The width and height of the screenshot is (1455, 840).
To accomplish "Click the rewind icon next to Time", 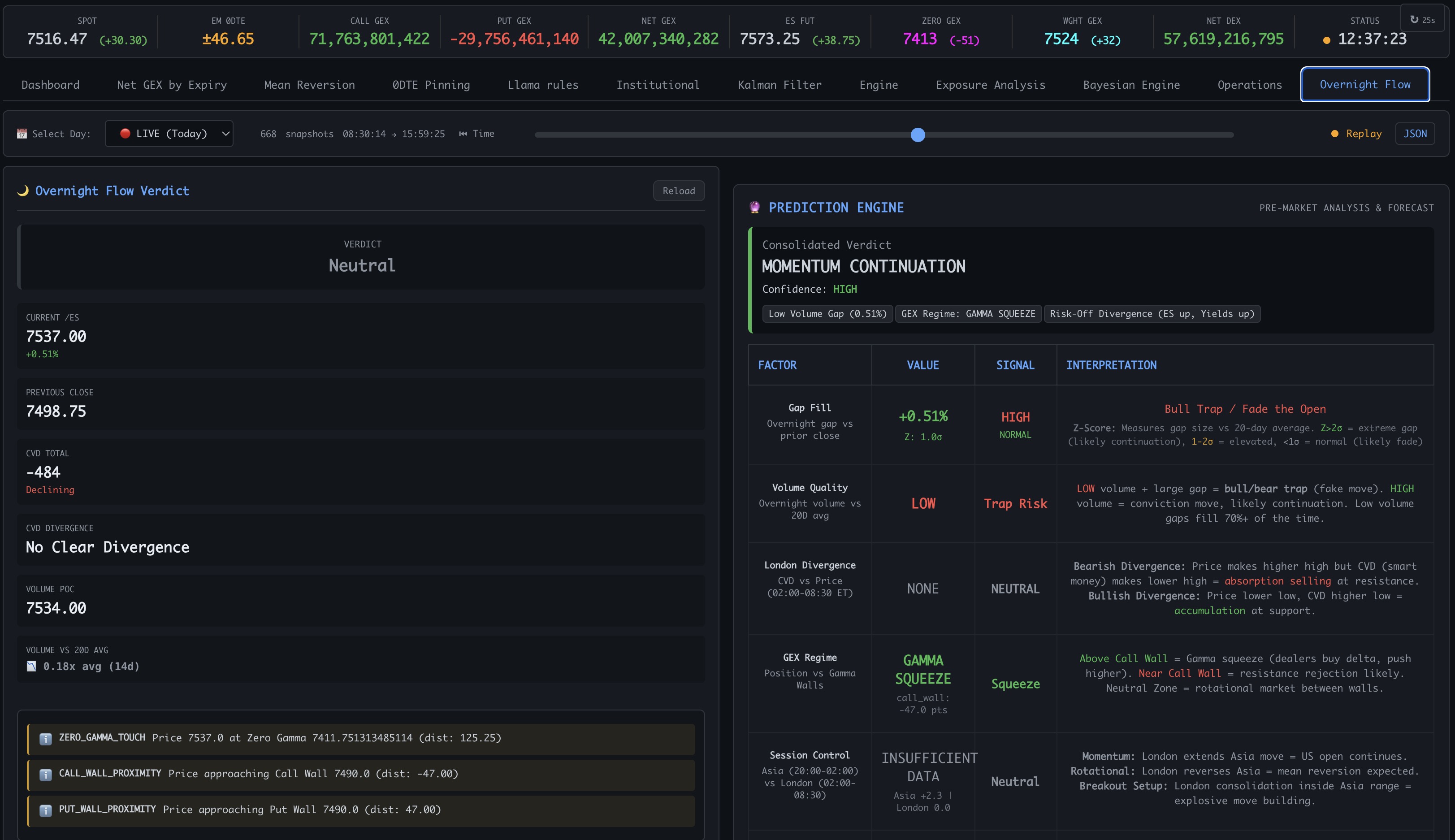I will [x=463, y=134].
